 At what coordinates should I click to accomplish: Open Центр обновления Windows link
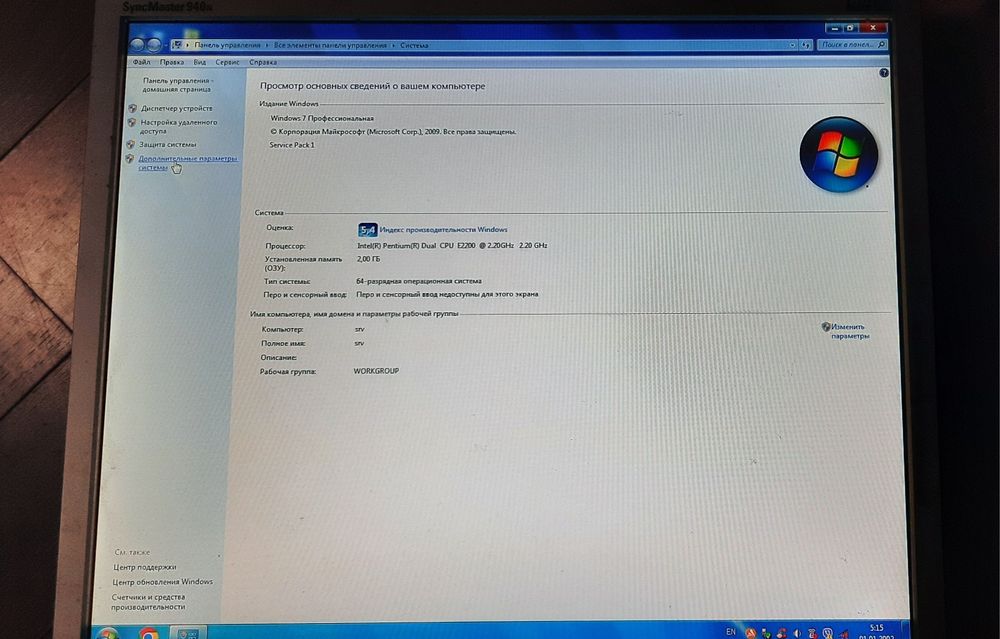point(163,582)
